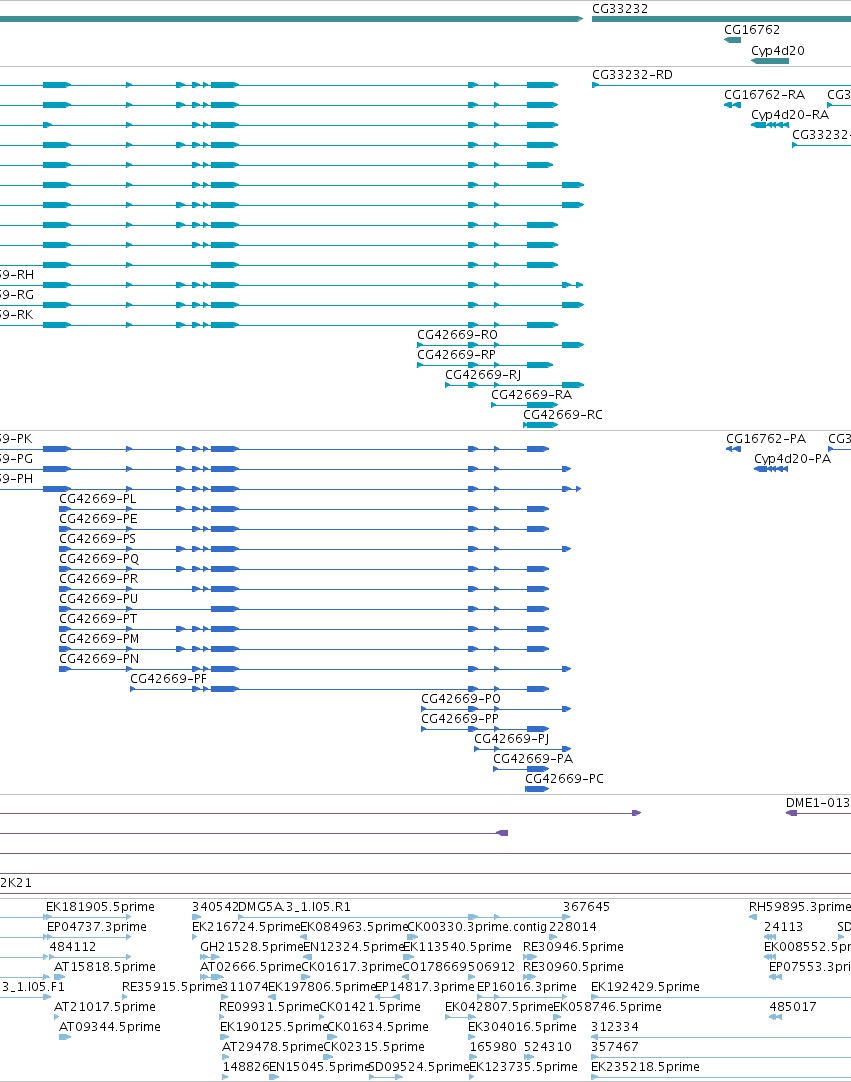Open EST AT09344.5prime
The image size is (851, 1082).
click(109, 1027)
